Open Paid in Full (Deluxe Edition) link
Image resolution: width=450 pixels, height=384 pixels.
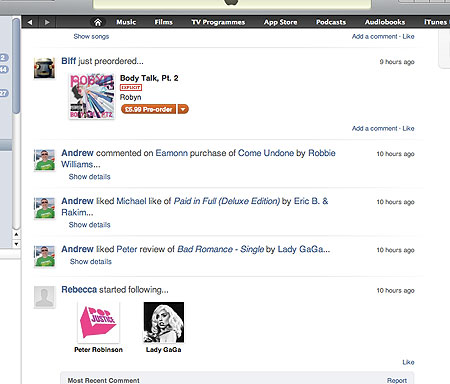(x=227, y=201)
